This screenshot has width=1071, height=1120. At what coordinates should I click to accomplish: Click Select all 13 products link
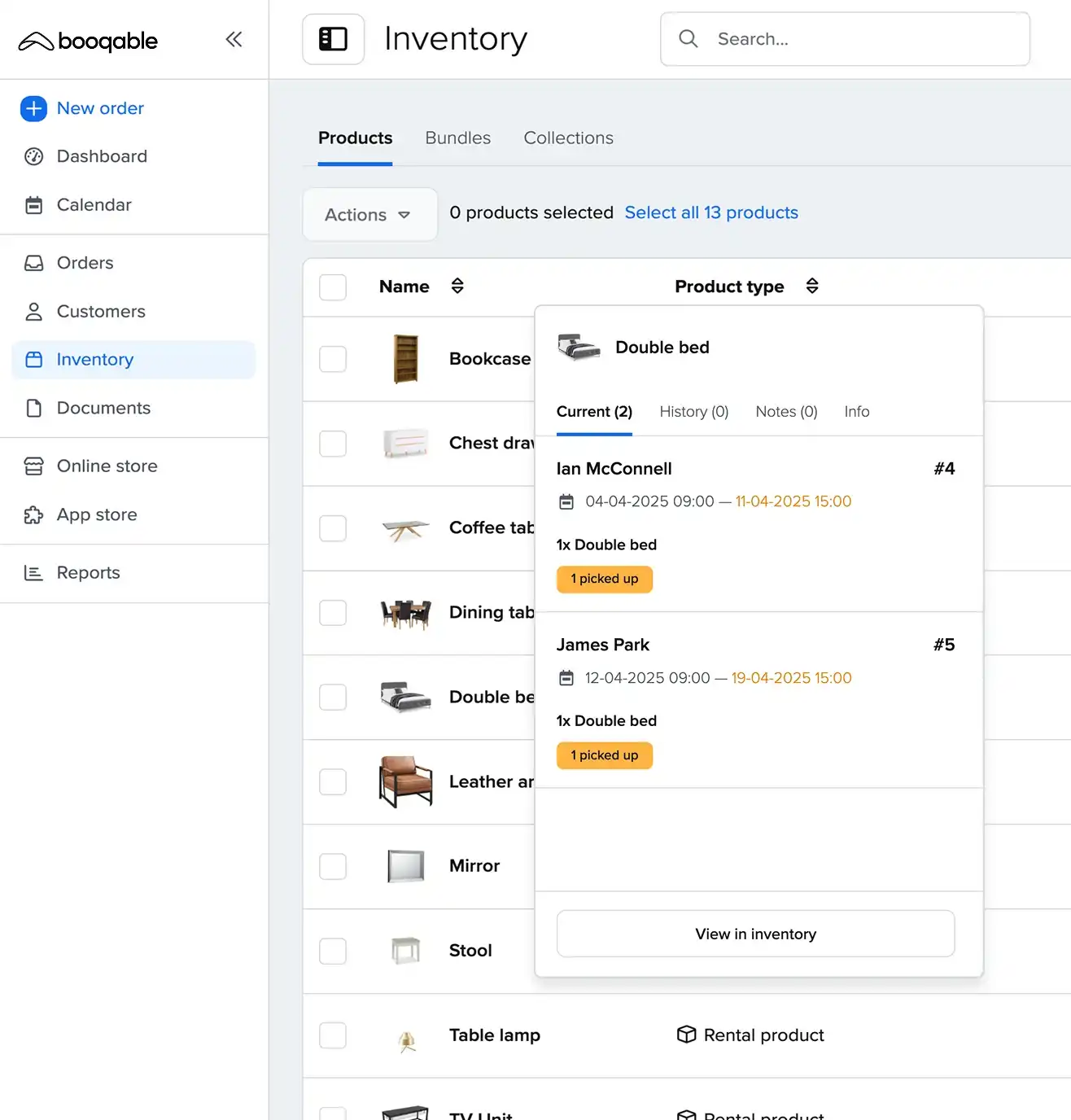coord(710,212)
